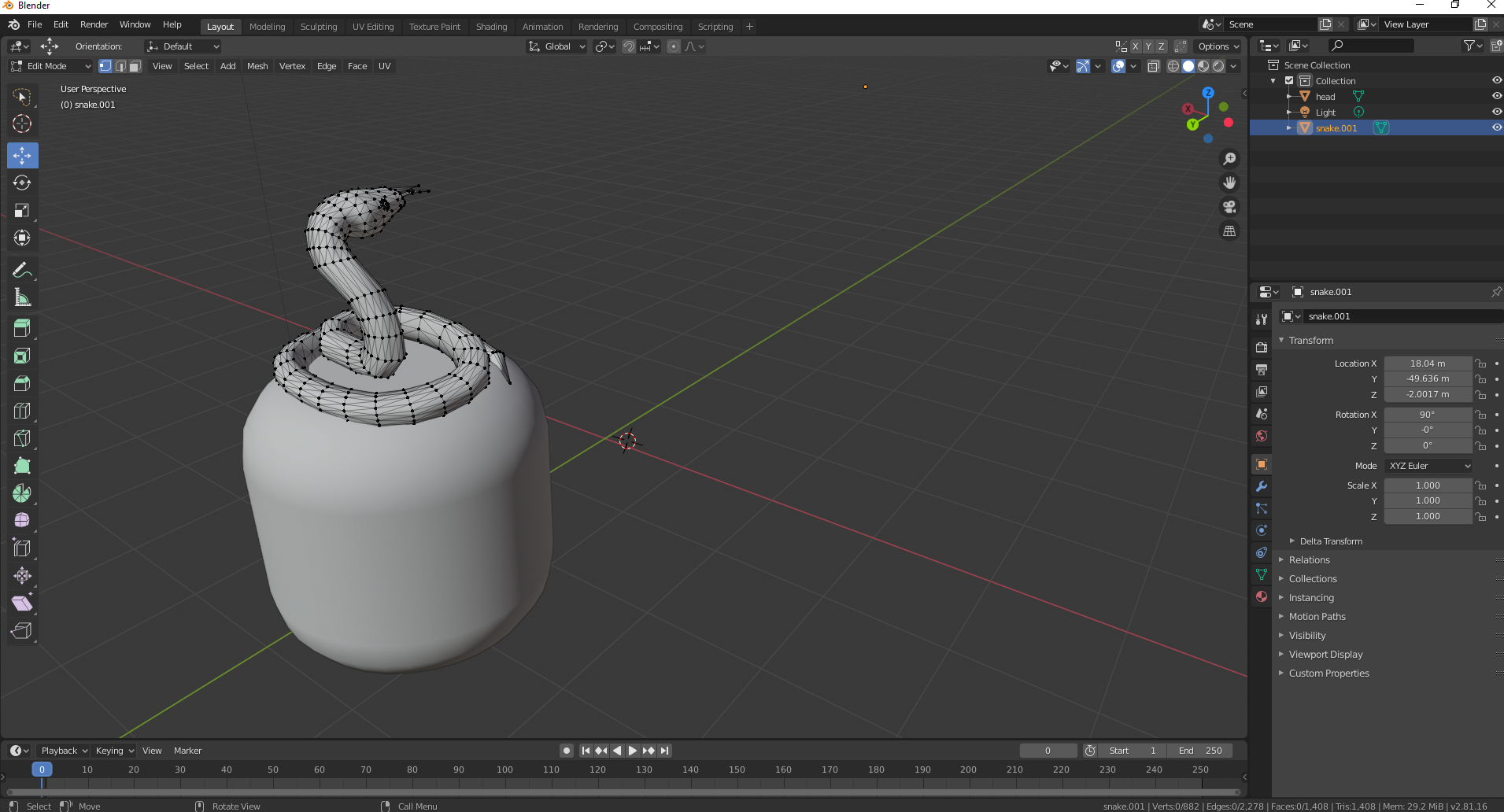Open the Mesh menu
This screenshot has height=812, width=1504.
(257, 66)
